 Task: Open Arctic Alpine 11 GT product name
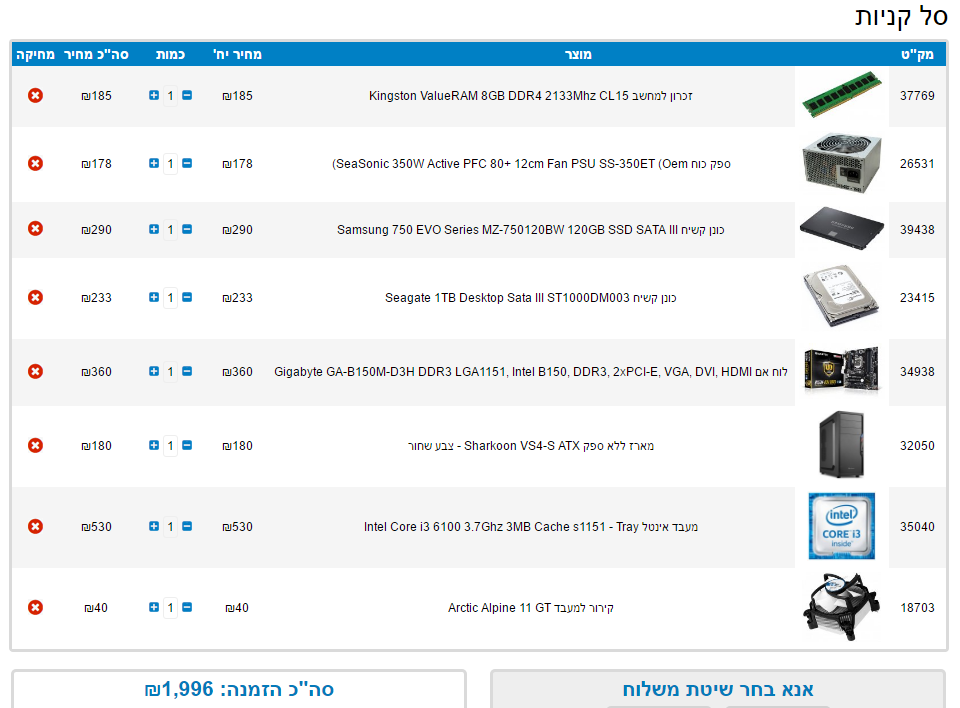point(530,608)
